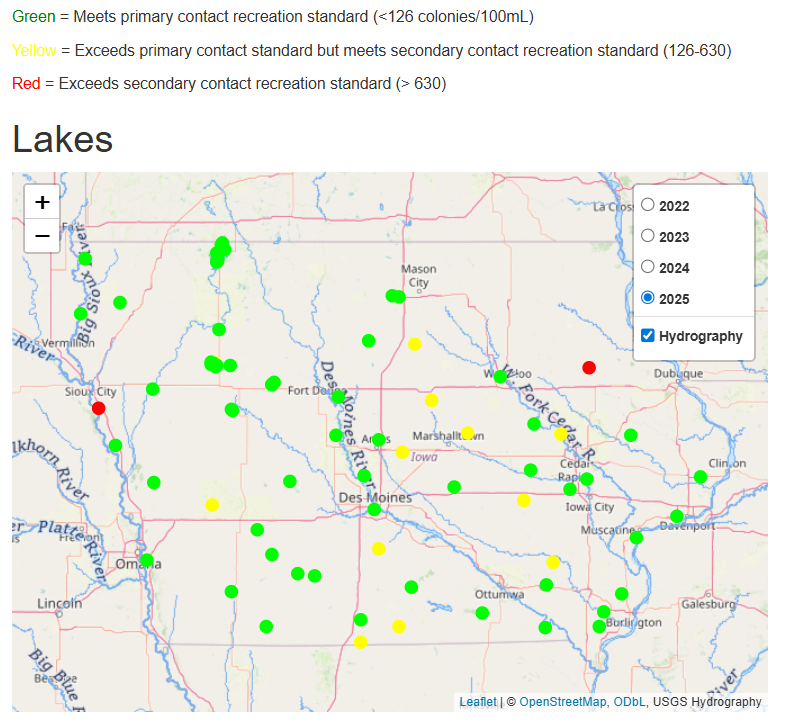793x725 pixels.
Task: Click the word 'Green' in the legend
Action: pyautogui.click(x=33, y=17)
